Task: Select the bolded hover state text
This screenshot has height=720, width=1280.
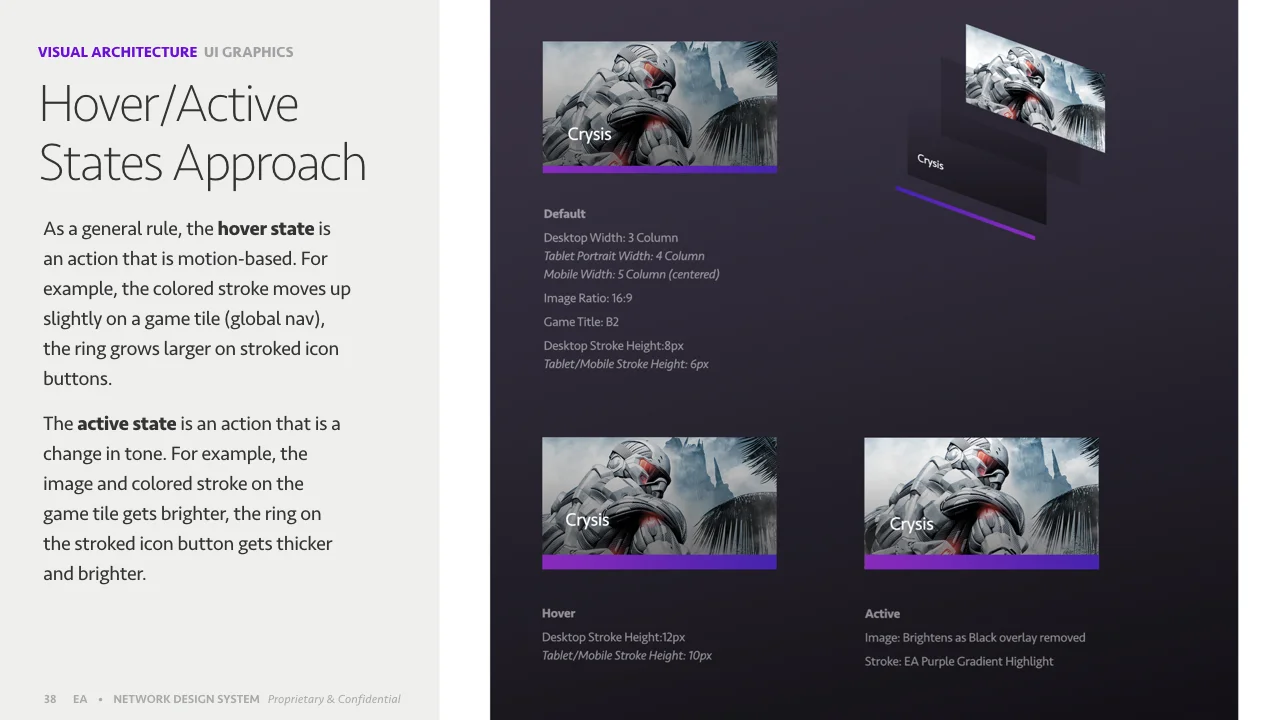Action: pos(268,228)
